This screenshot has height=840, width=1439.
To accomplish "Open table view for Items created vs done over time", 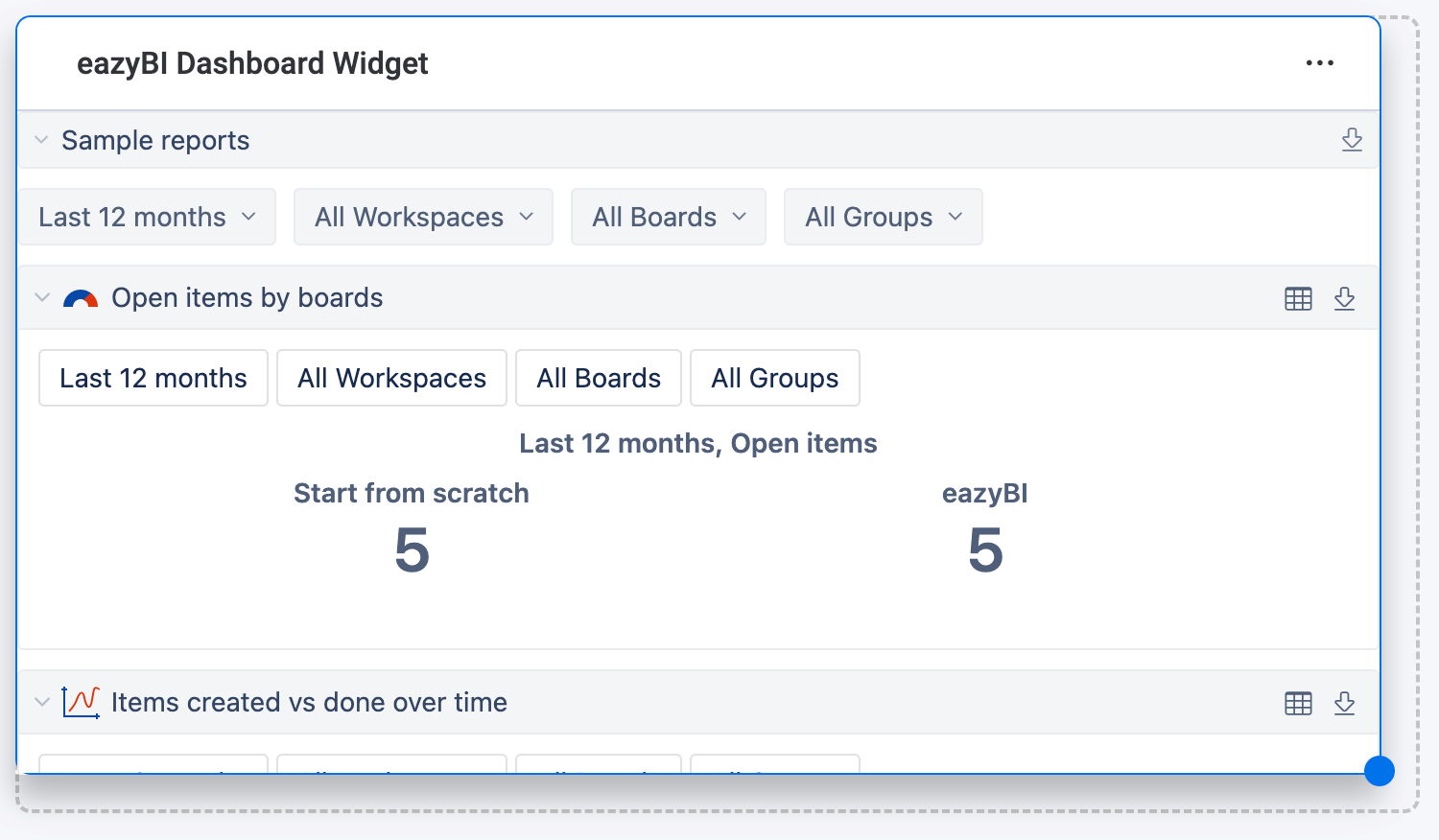I will (x=1297, y=703).
